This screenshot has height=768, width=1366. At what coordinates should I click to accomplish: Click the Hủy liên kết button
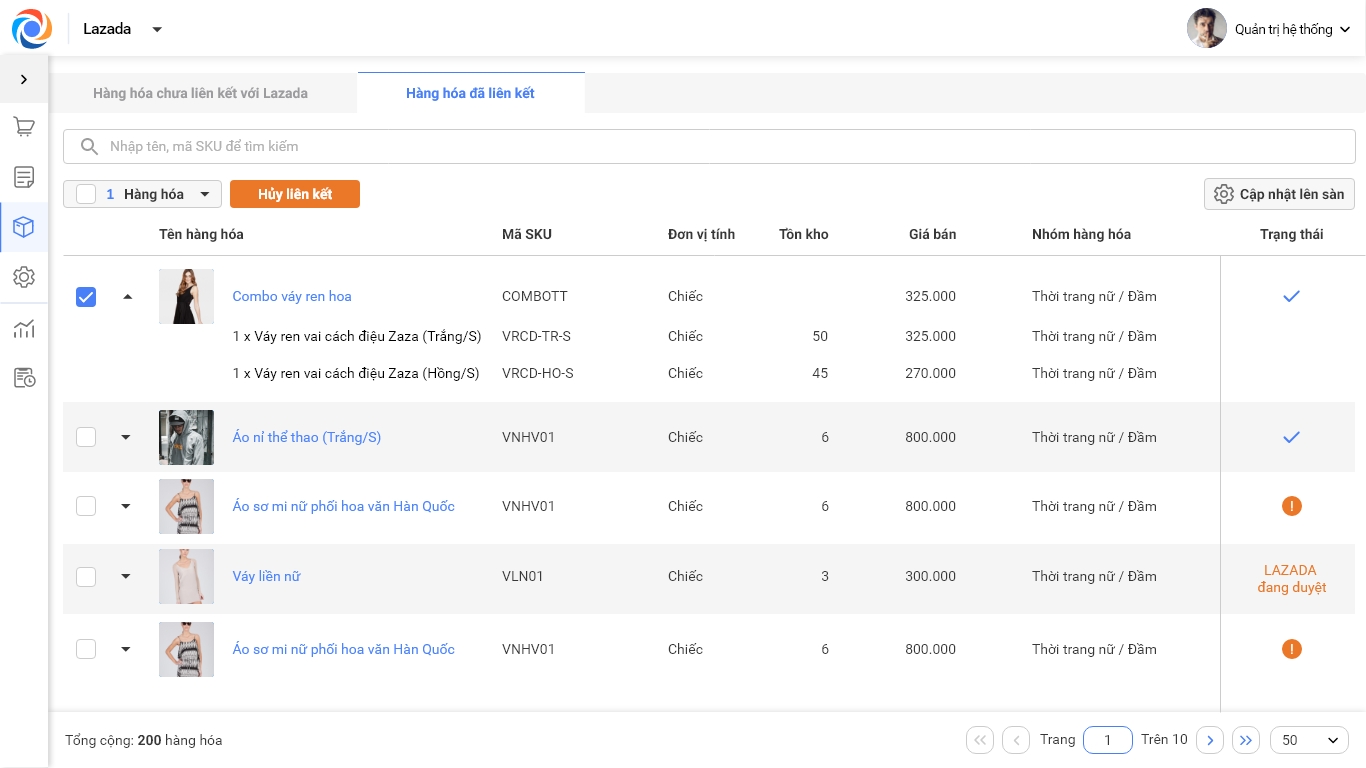coord(295,194)
